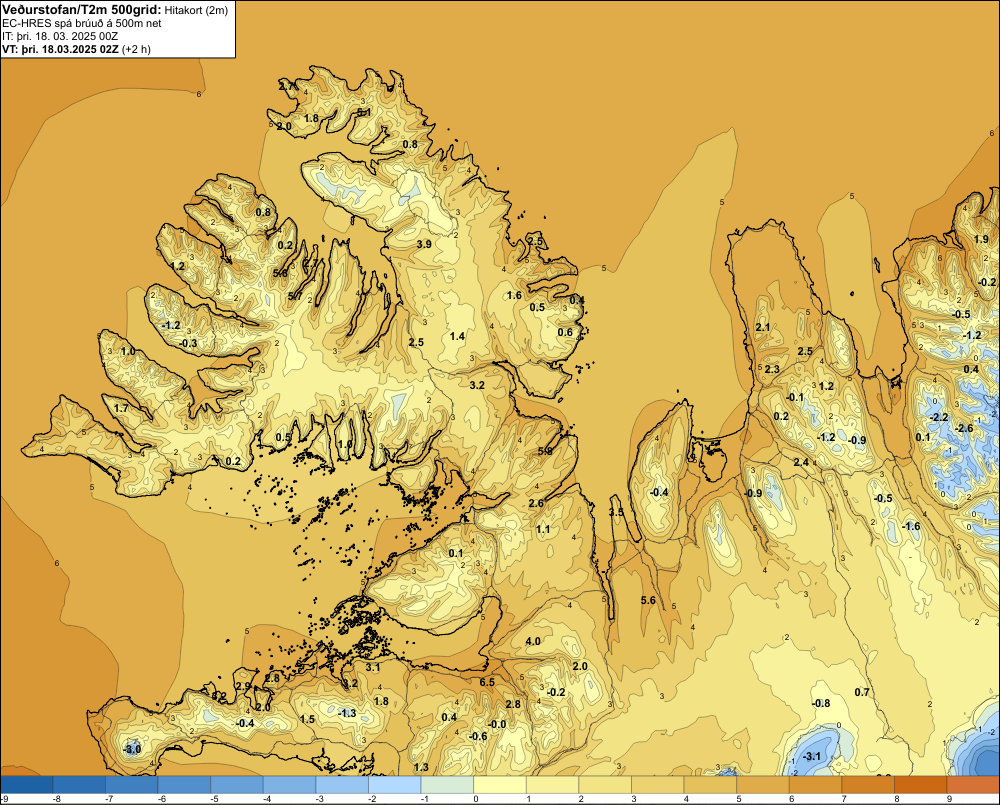
Task: Click legend swatch between 0 and 1
Action: pyautogui.click(x=499, y=784)
